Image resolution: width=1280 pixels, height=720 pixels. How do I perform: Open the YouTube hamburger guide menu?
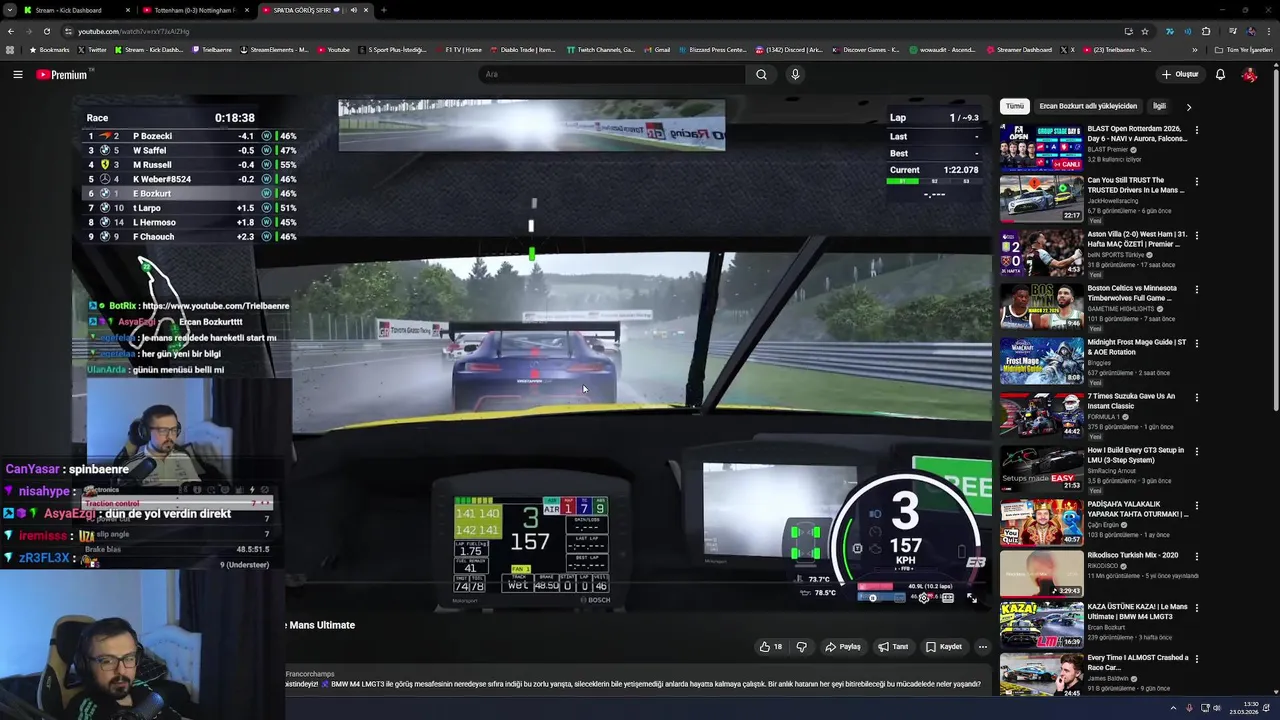18,74
